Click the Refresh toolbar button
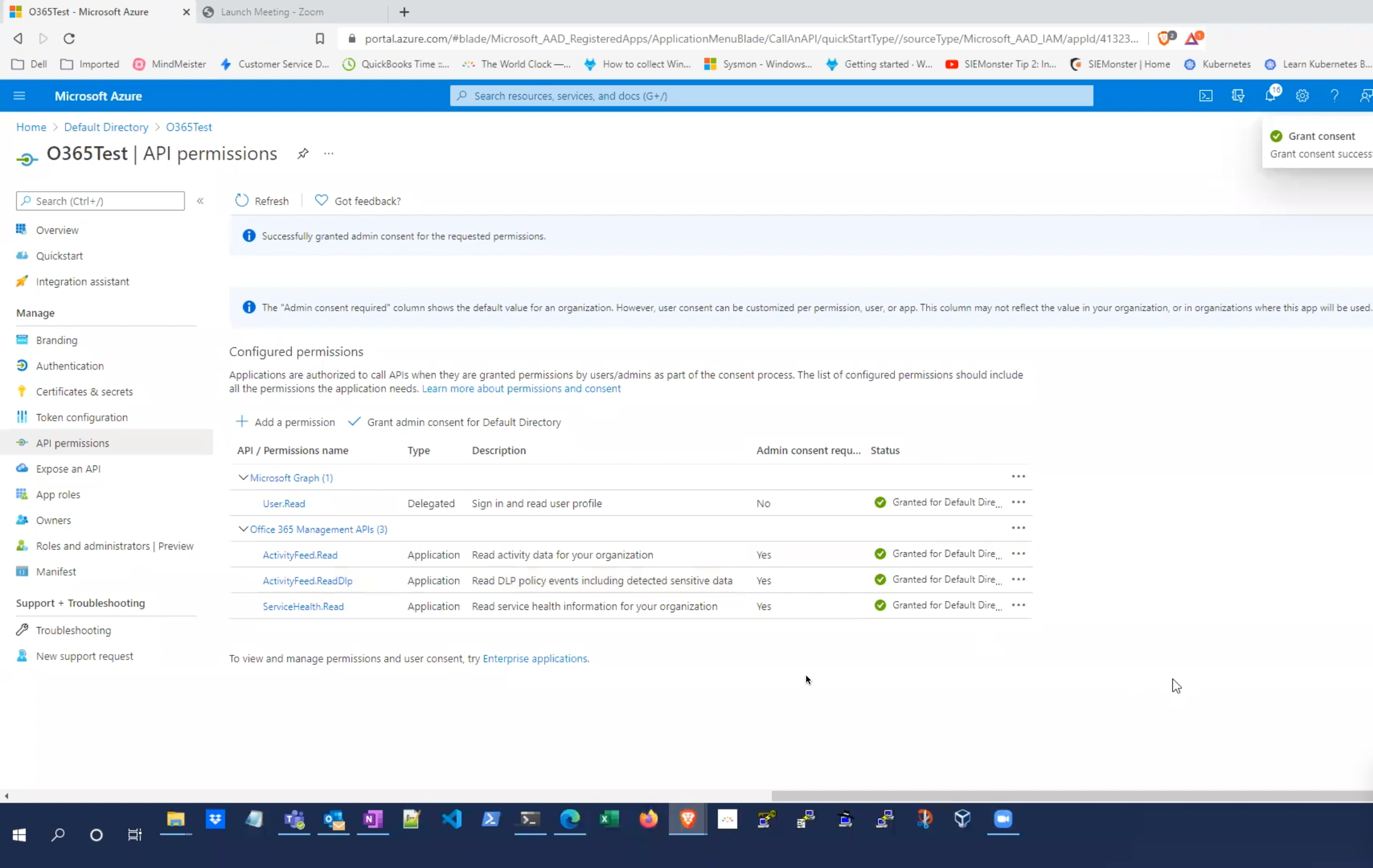The image size is (1373, 868). pos(262,201)
